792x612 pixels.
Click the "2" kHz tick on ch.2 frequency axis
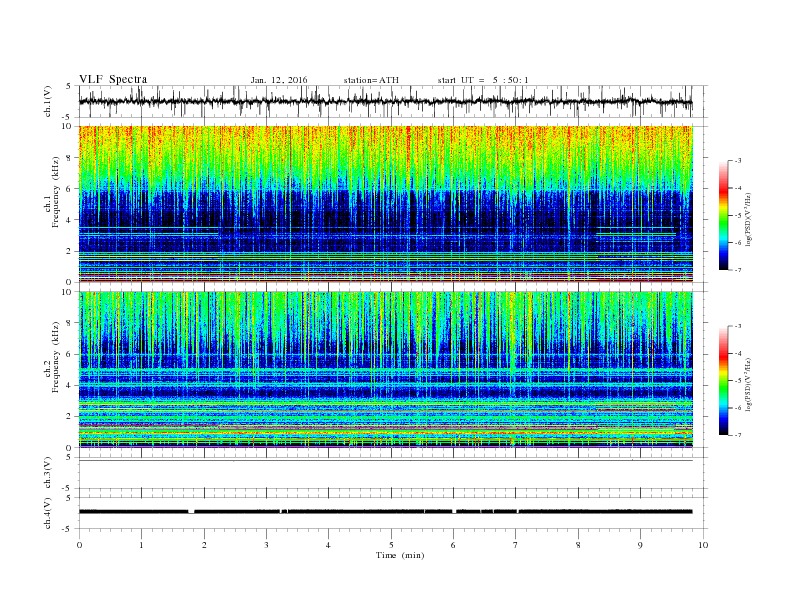70,417
